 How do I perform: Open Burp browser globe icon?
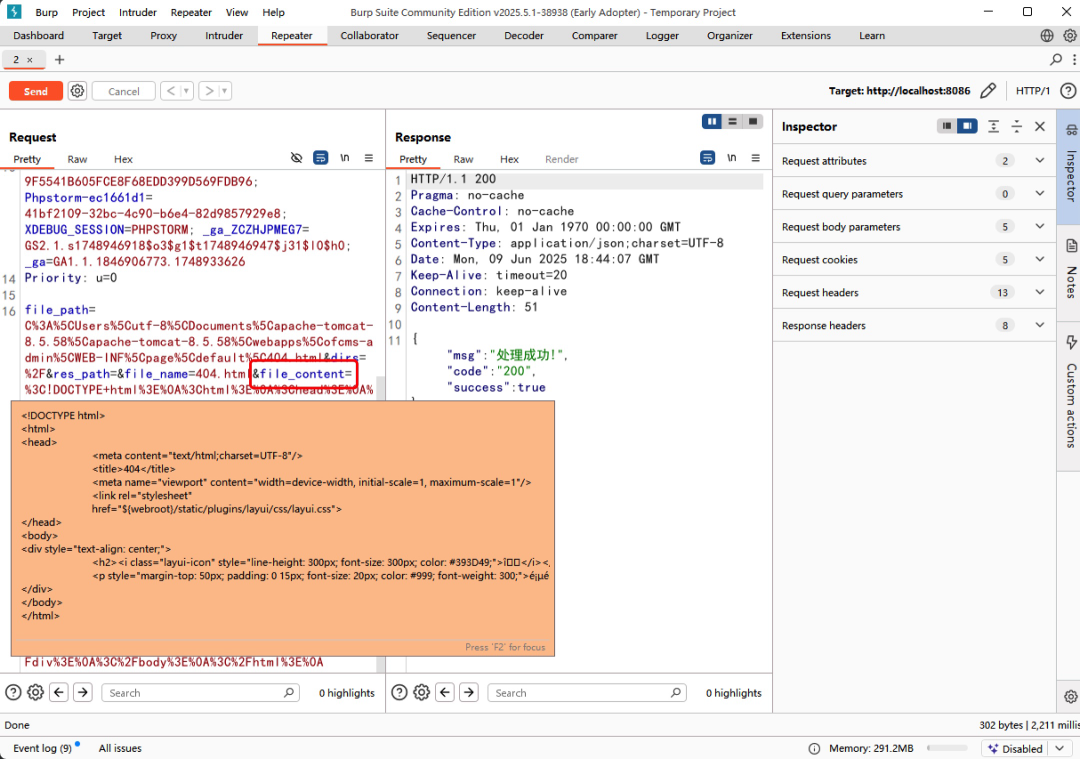click(1047, 36)
